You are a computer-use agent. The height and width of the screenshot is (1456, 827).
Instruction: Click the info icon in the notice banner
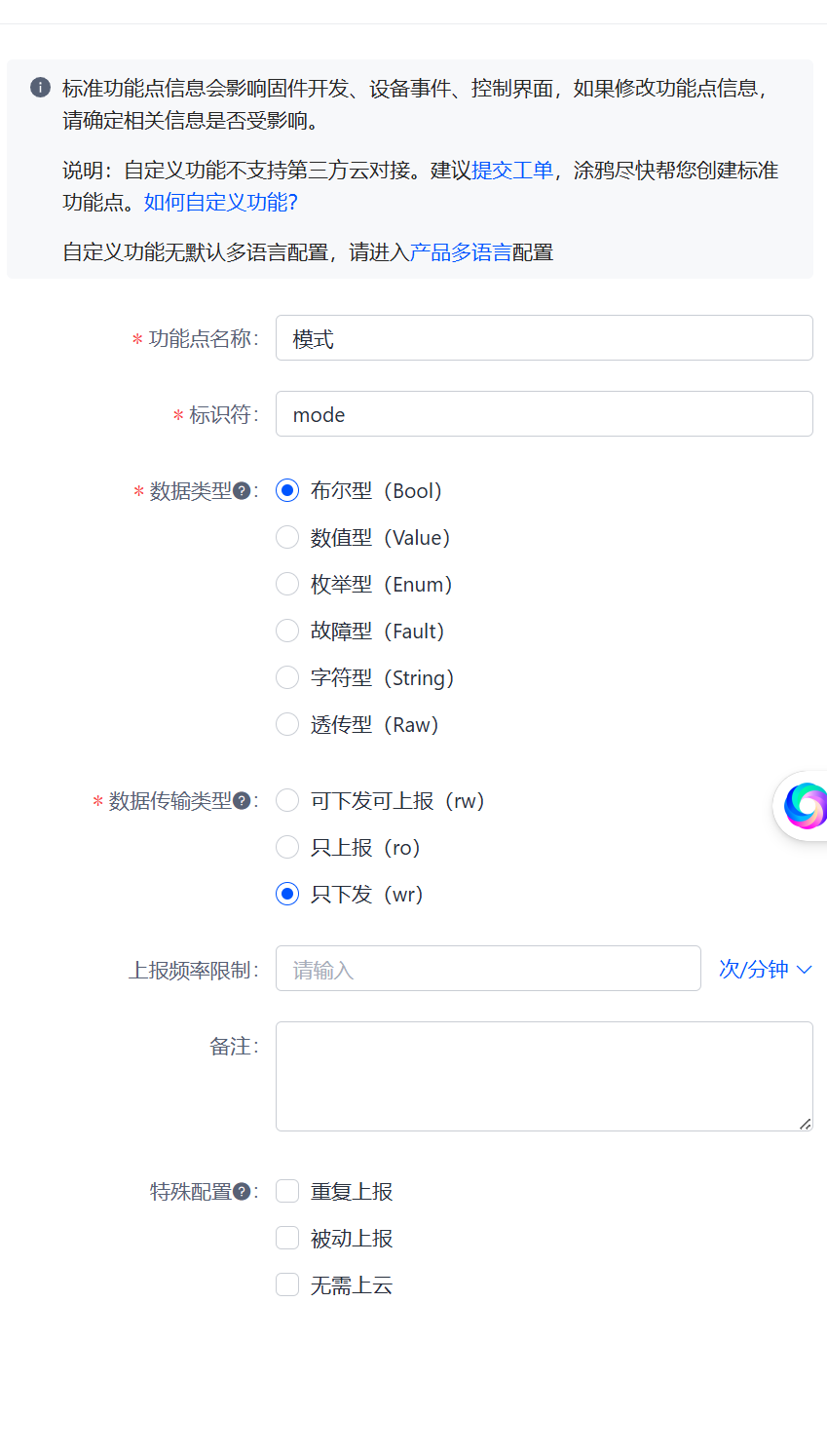pyautogui.click(x=40, y=88)
